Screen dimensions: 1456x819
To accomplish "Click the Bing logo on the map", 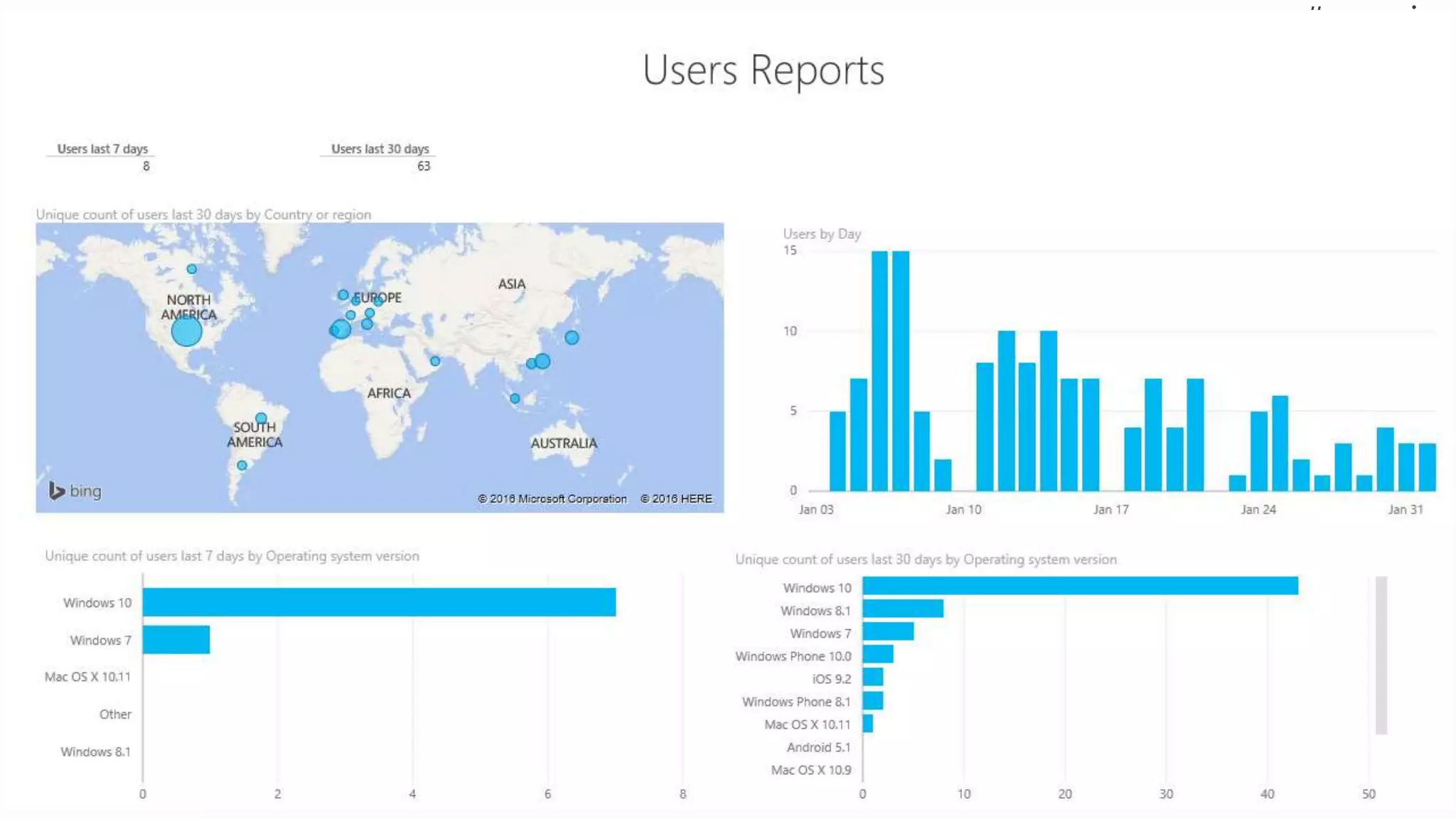I will click(x=75, y=491).
